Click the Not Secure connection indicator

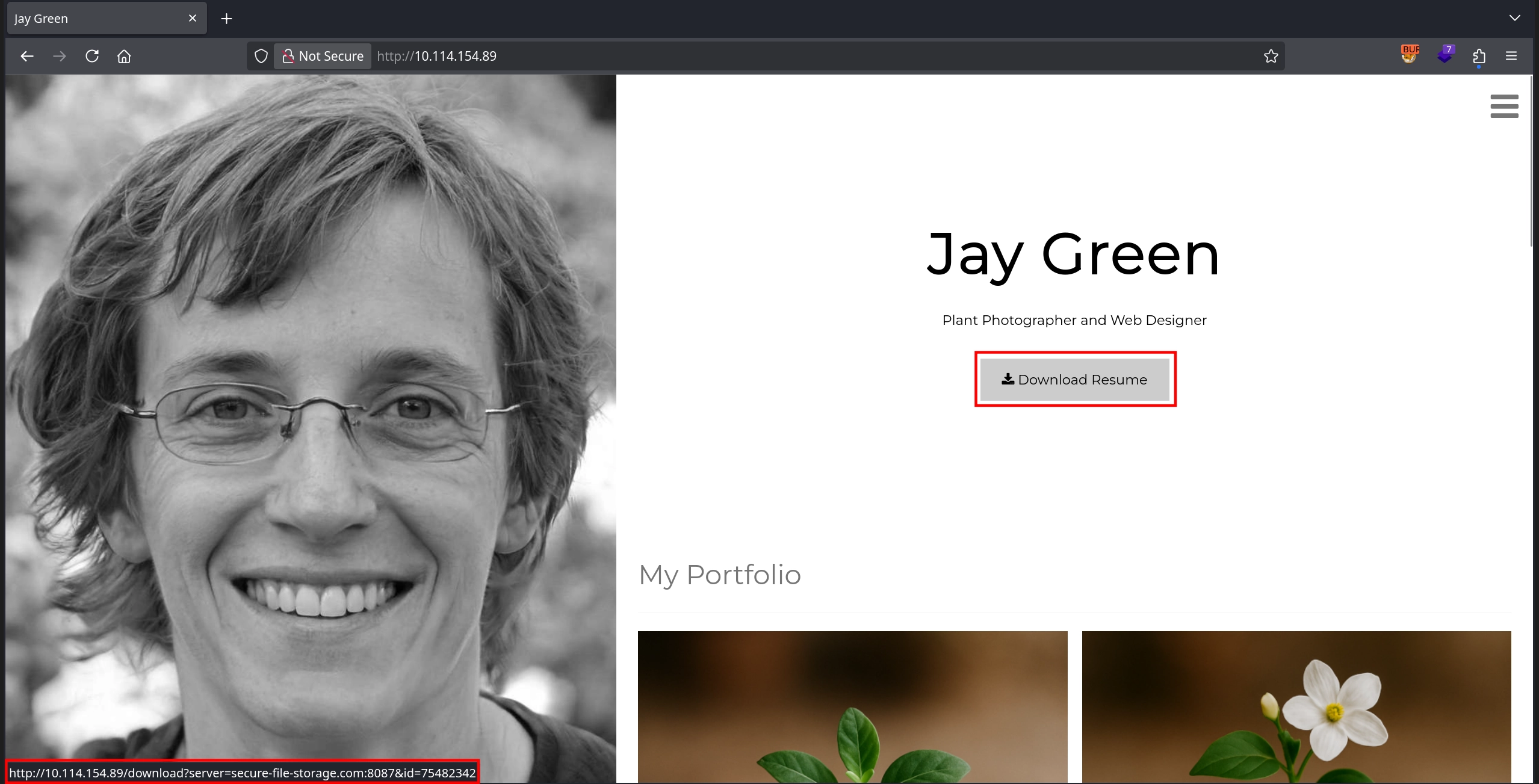(323, 56)
